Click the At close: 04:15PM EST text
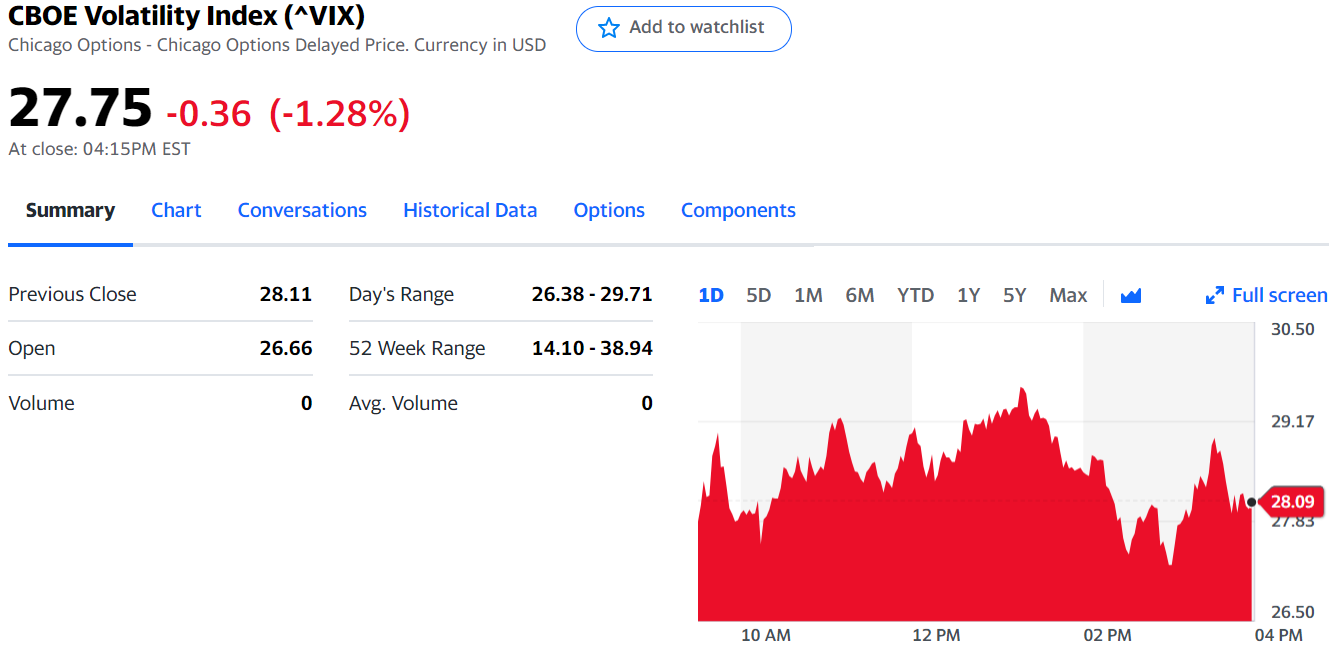Image resolution: width=1329 pixels, height=648 pixels. (x=99, y=149)
